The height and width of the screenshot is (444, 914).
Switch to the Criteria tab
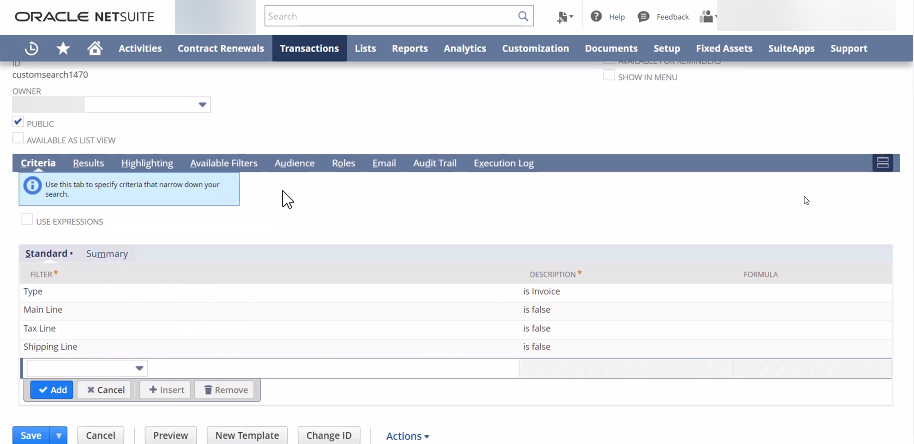[38, 163]
